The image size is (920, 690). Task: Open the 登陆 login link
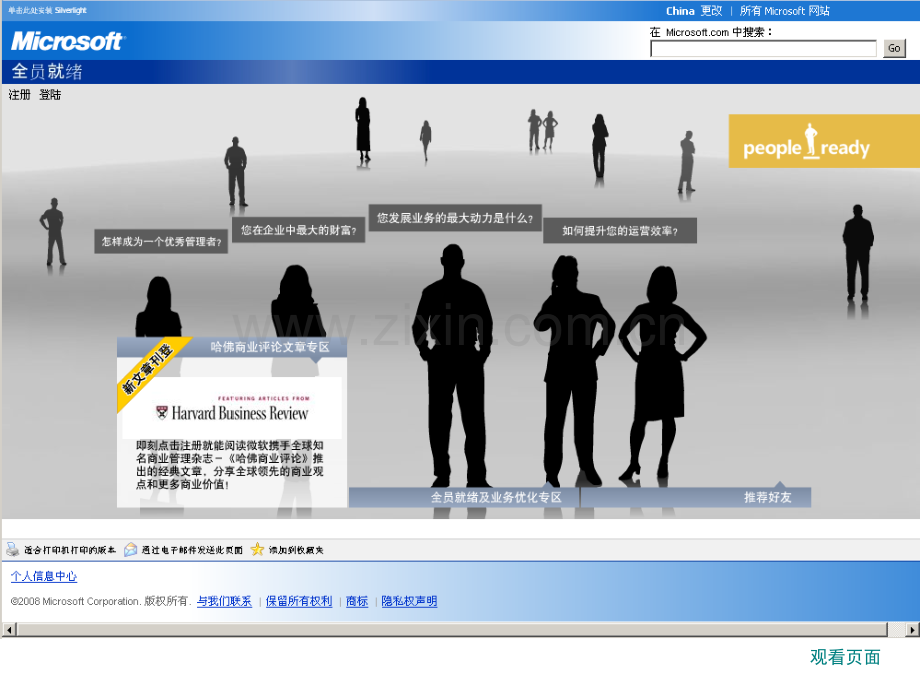pyautogui.click(x=50, y=95)
